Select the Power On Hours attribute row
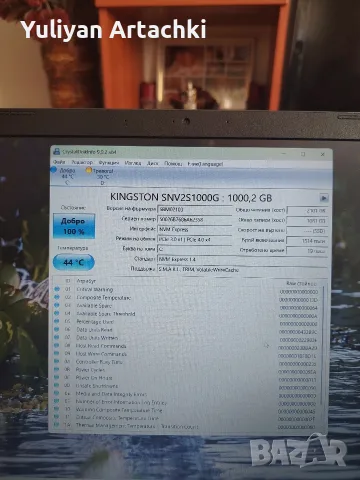This screenshot has width=360, height=480. coord(186,378)
